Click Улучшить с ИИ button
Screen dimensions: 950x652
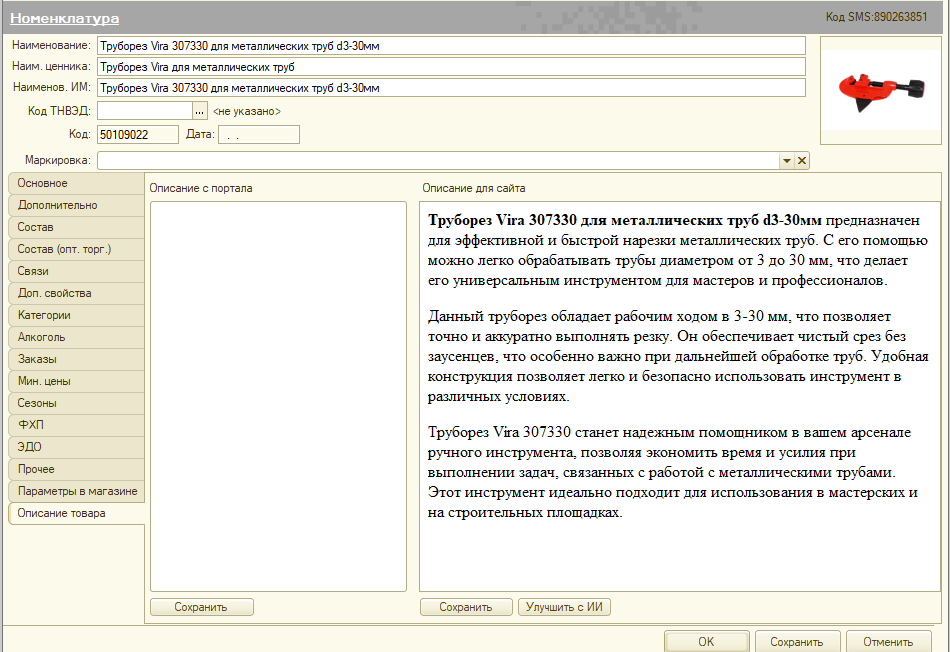[x=564, y=607]
